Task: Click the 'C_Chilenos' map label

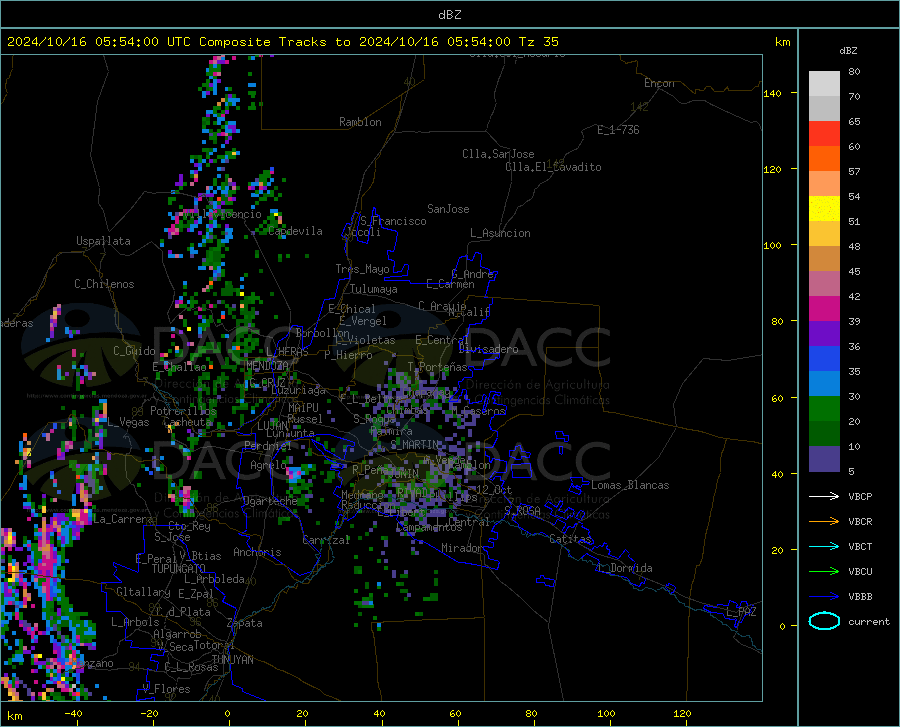Action: click(x=104, y=284)
